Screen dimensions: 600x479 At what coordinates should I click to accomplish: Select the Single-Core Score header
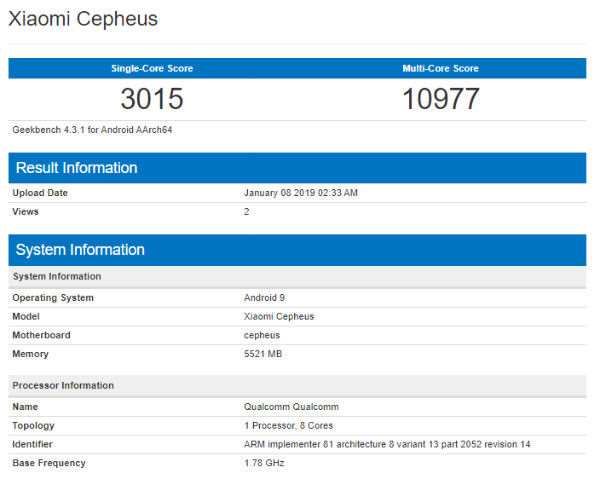(x=152, y=68)
